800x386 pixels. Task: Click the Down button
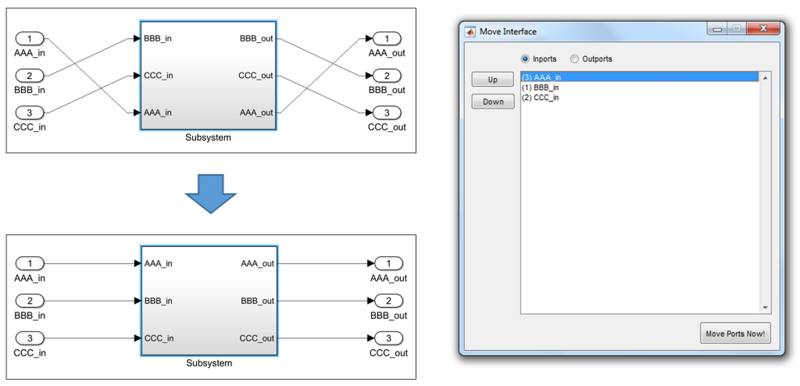[x=492, y=101]
